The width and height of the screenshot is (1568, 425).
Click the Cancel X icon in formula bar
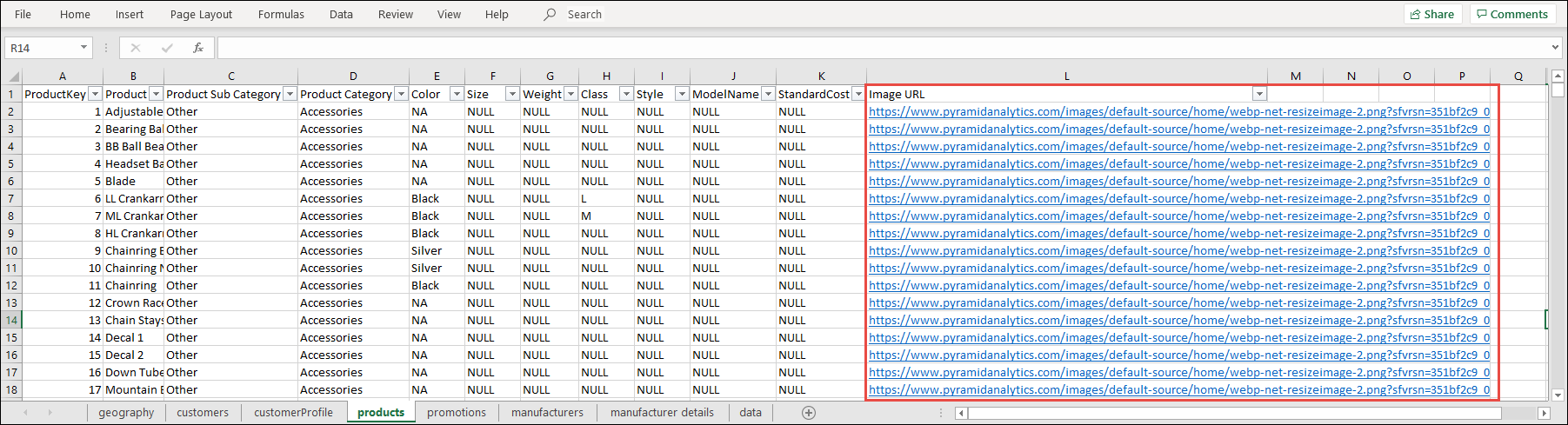pos(136,48)
